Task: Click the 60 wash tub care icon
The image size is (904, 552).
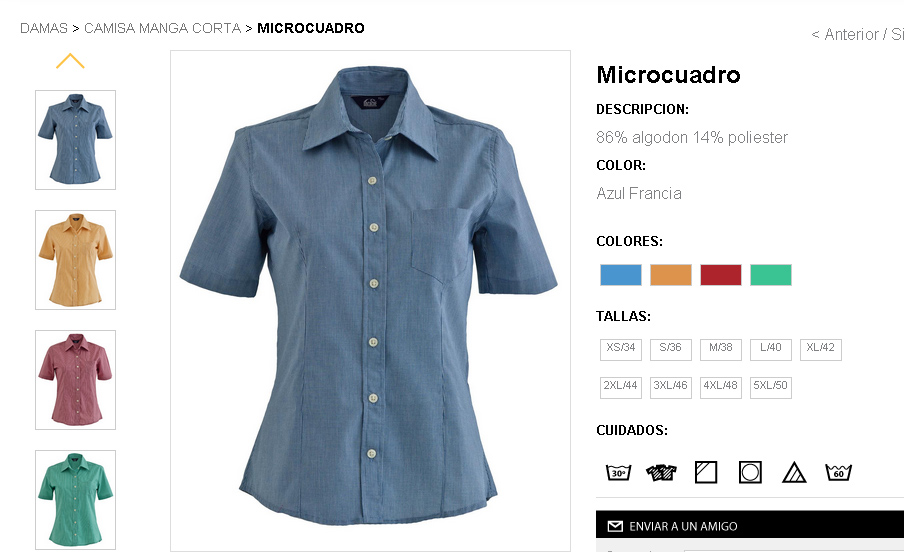Action: [838, 472]
